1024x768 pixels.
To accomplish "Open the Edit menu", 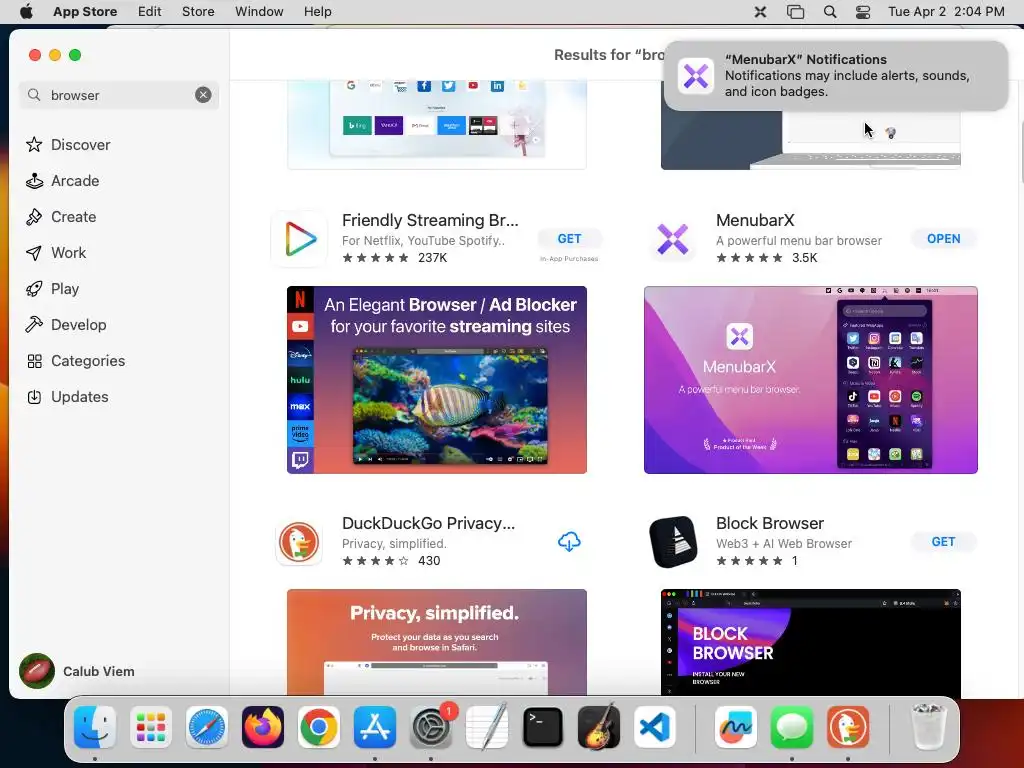I will [150, 11].
